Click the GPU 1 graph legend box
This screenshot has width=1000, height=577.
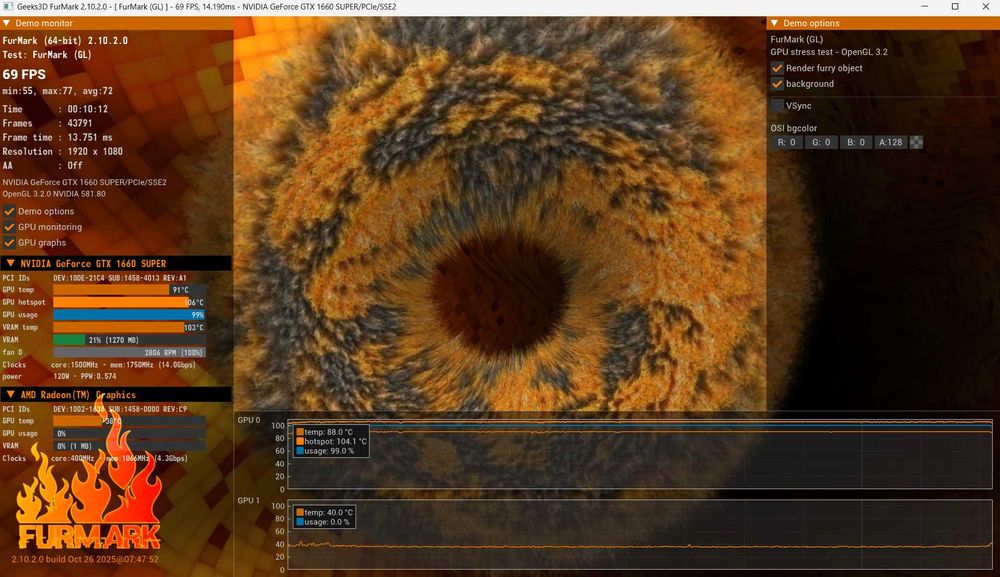[x=323, y=517]
